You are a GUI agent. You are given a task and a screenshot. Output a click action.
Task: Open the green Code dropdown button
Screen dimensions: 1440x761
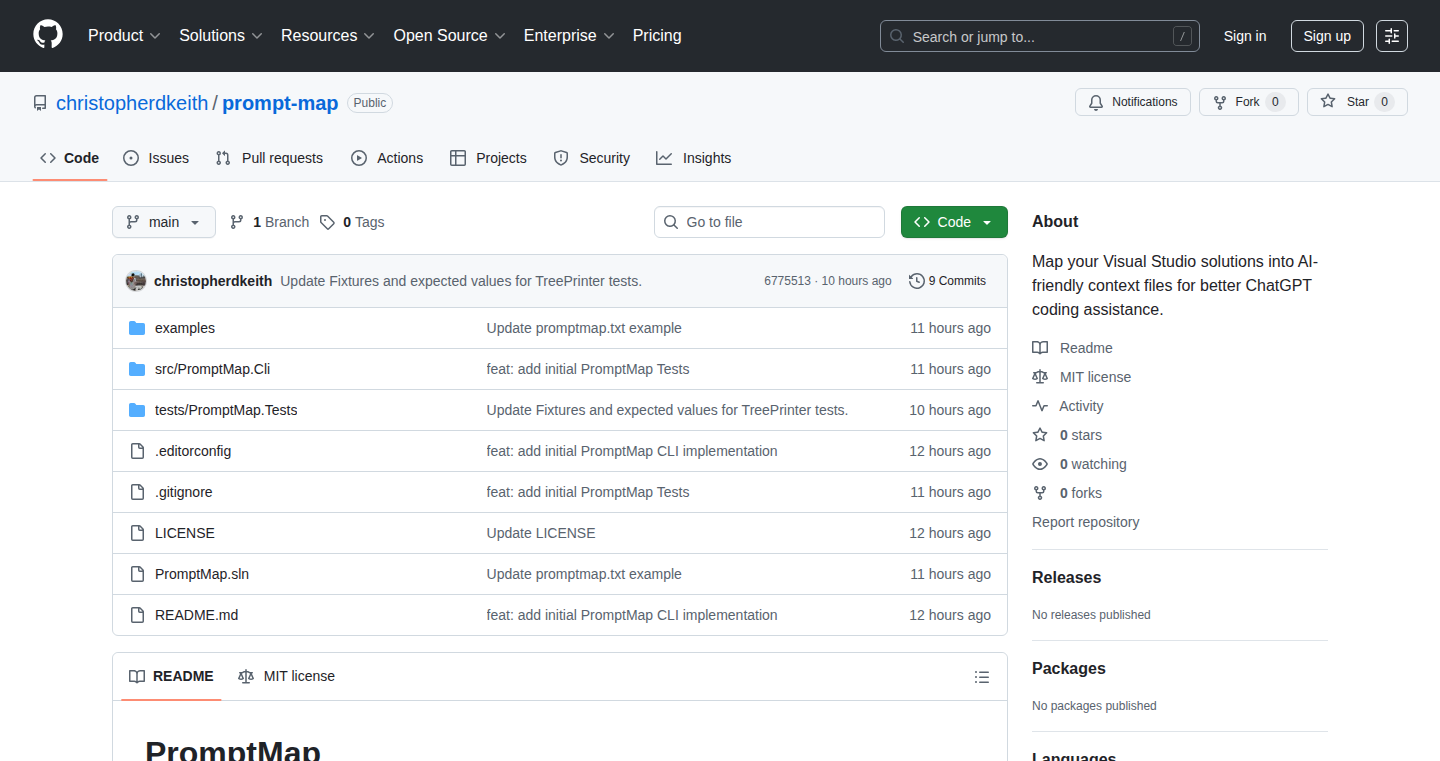click(x=954, y=222)
